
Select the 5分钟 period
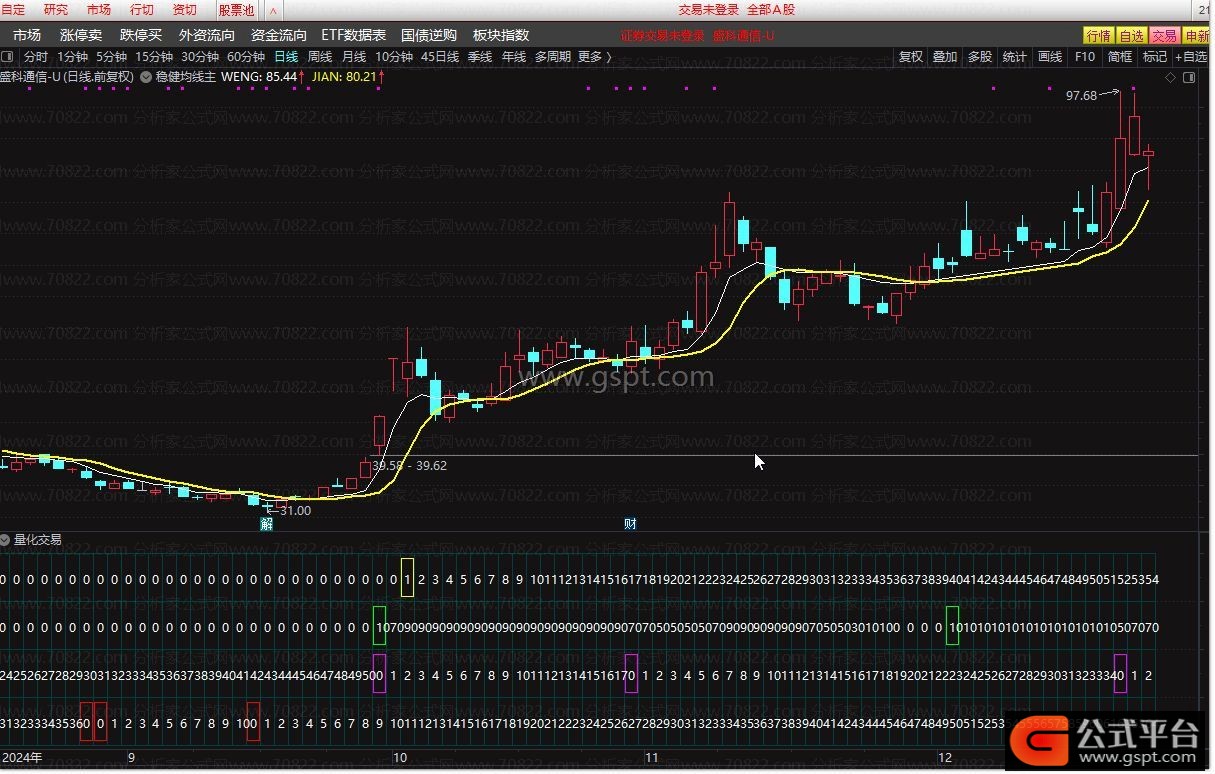tap(112, 57)
